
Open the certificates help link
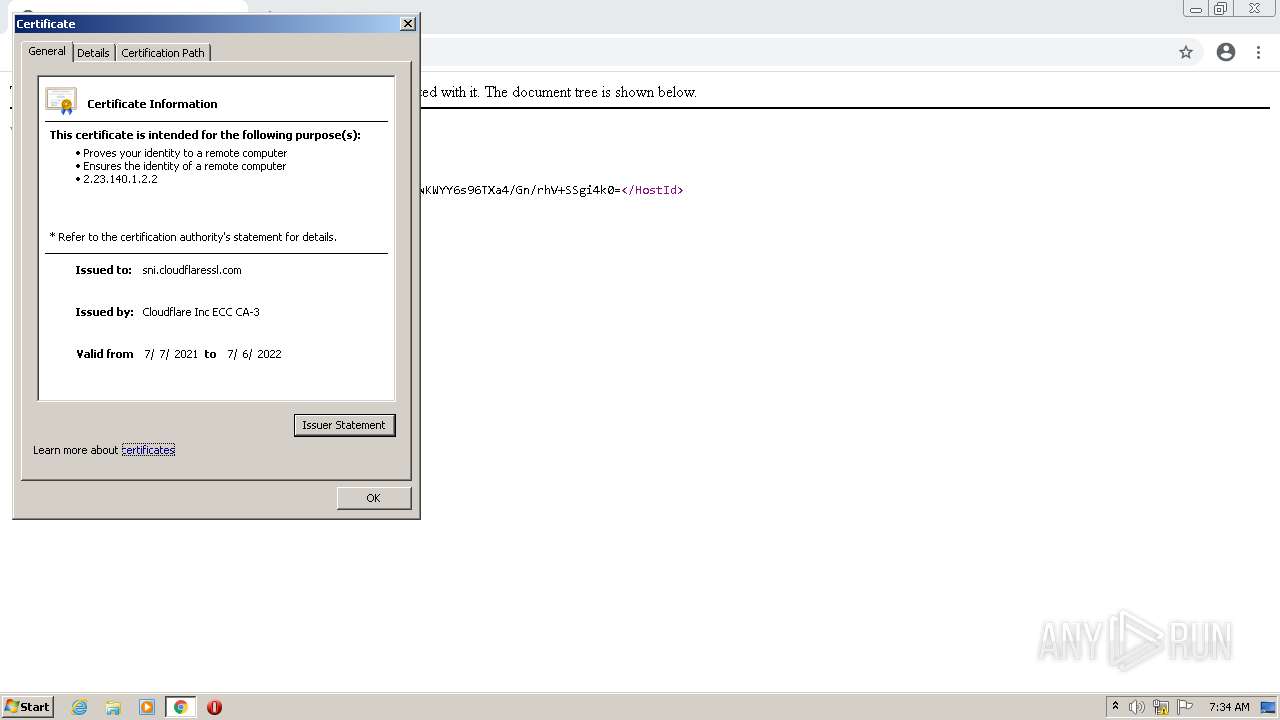pos(148,450)
